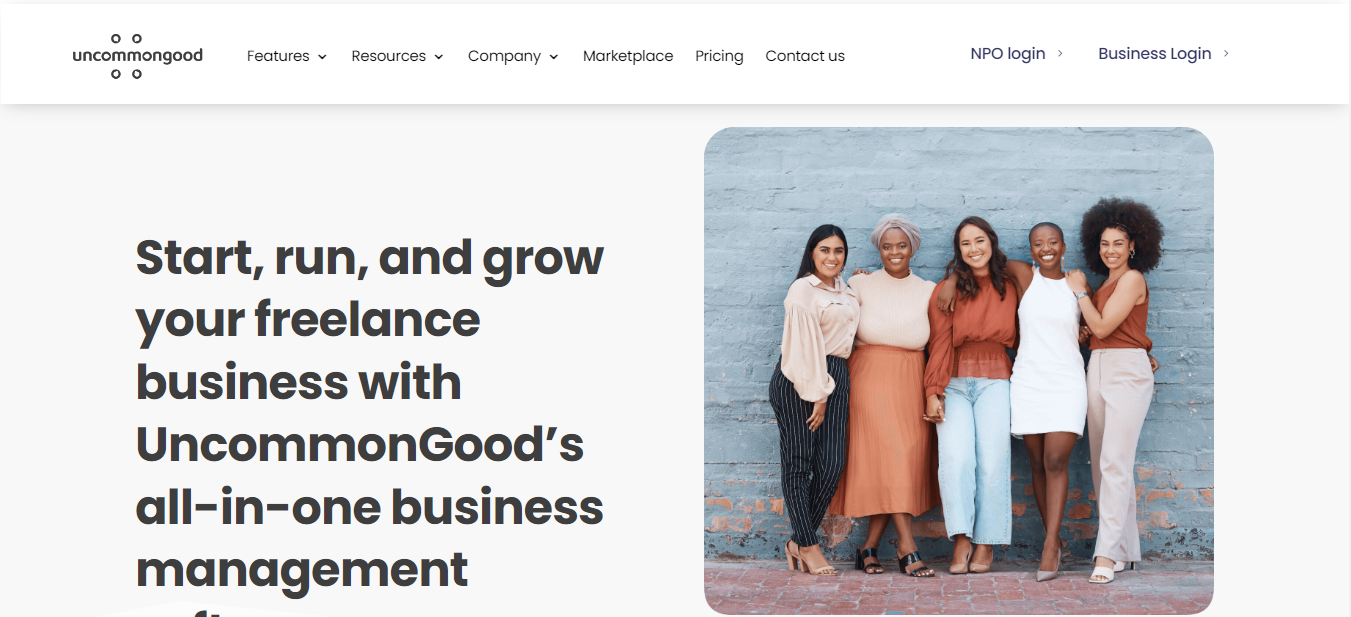The image size is (1351, 617).
Task: Open the Company menu label
Action: pyautogui.click(x=504, y=56)
